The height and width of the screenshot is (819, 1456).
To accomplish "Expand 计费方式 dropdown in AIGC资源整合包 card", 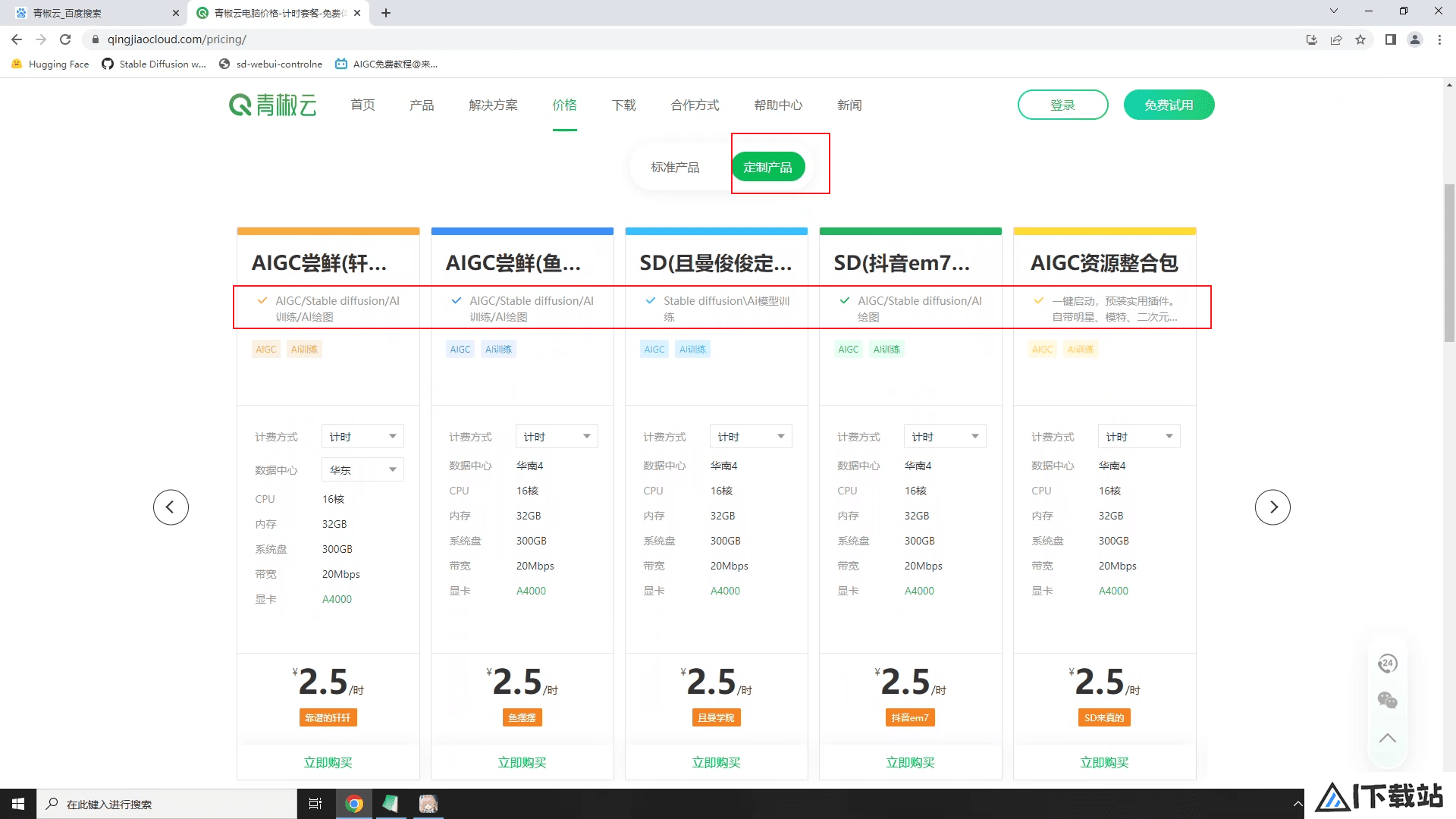I will click(x=1139, y=436).
